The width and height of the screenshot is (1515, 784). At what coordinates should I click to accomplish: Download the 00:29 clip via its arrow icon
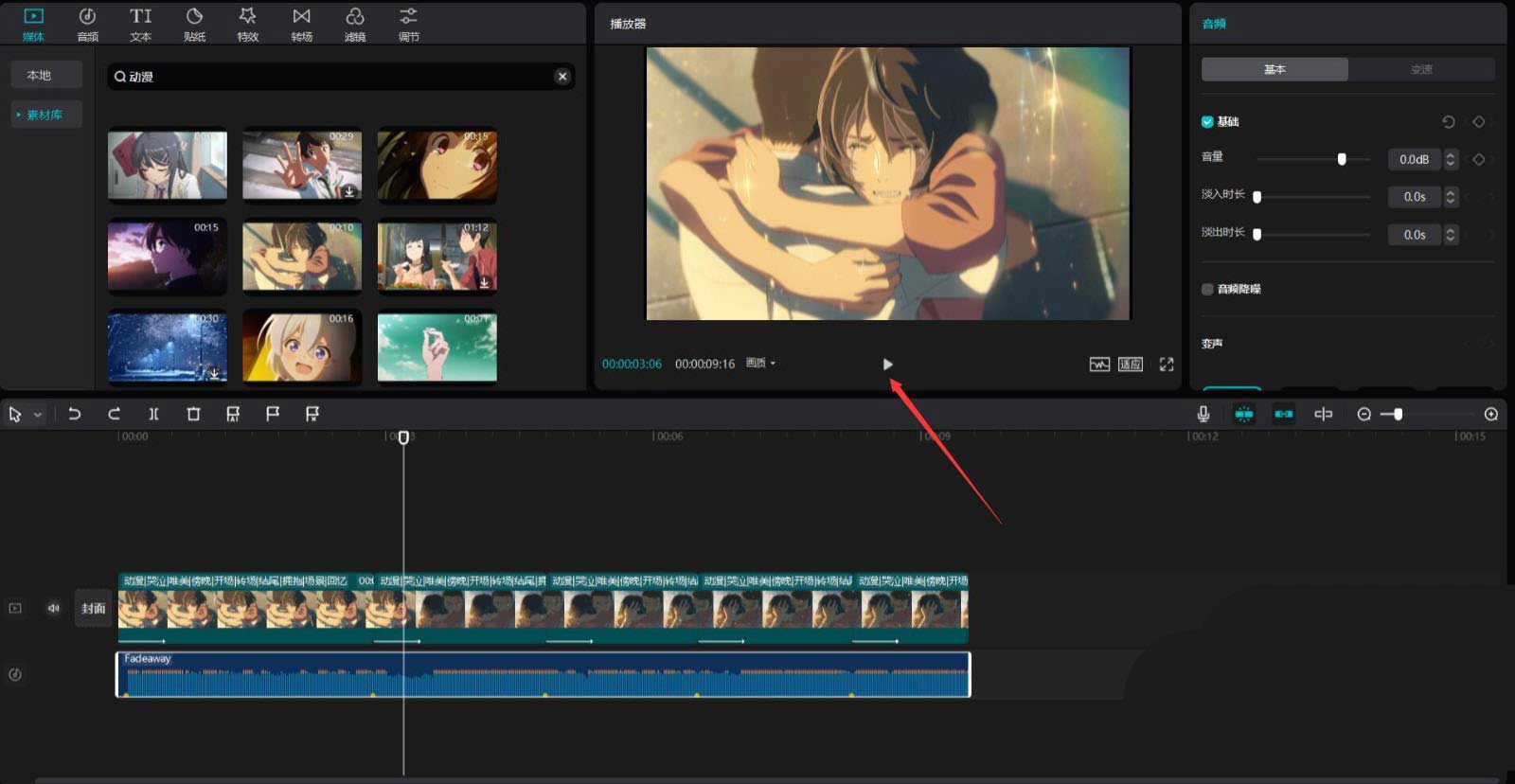349,191
